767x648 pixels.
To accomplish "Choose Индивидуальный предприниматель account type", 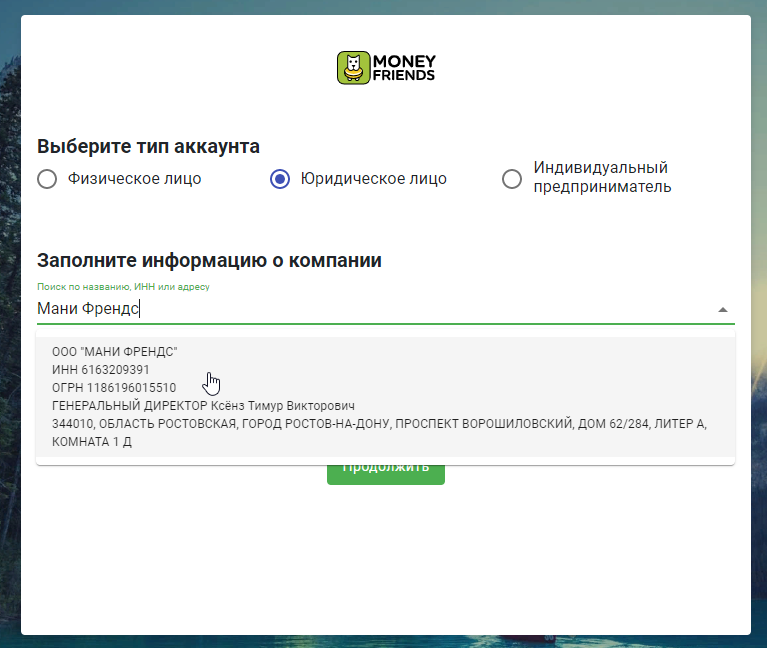I will tap(512, 179).
